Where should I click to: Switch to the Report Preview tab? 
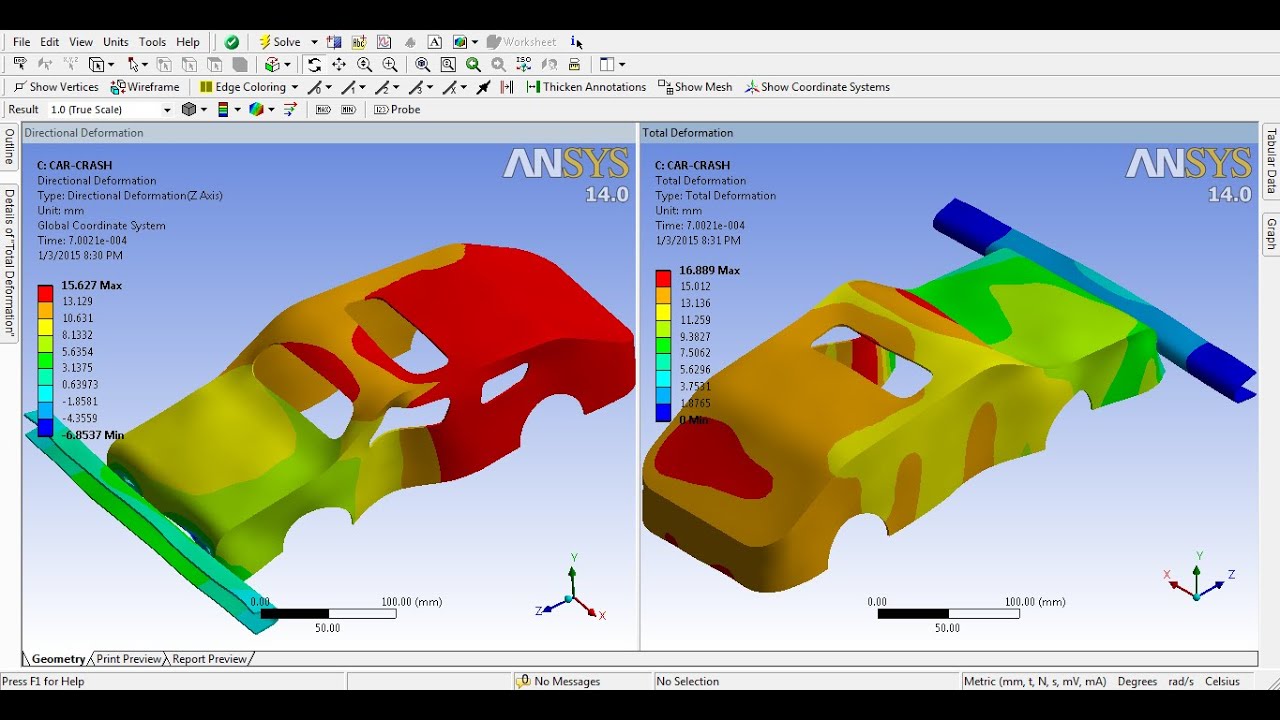click(209, 659)
